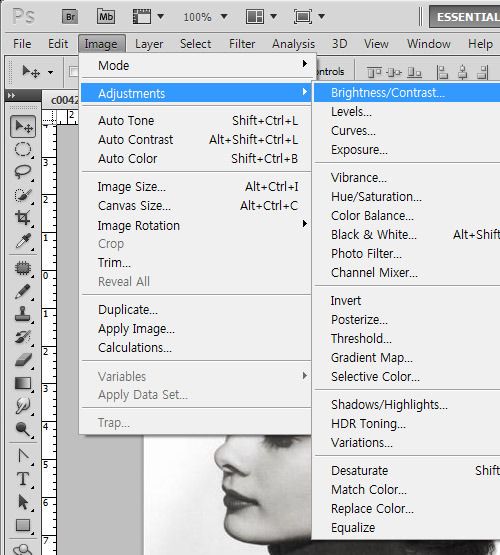The height and width of the screenshot is (555, 500).
Task: Open Mini Bridge with Mb icon
Action: [x=106, y=17]
